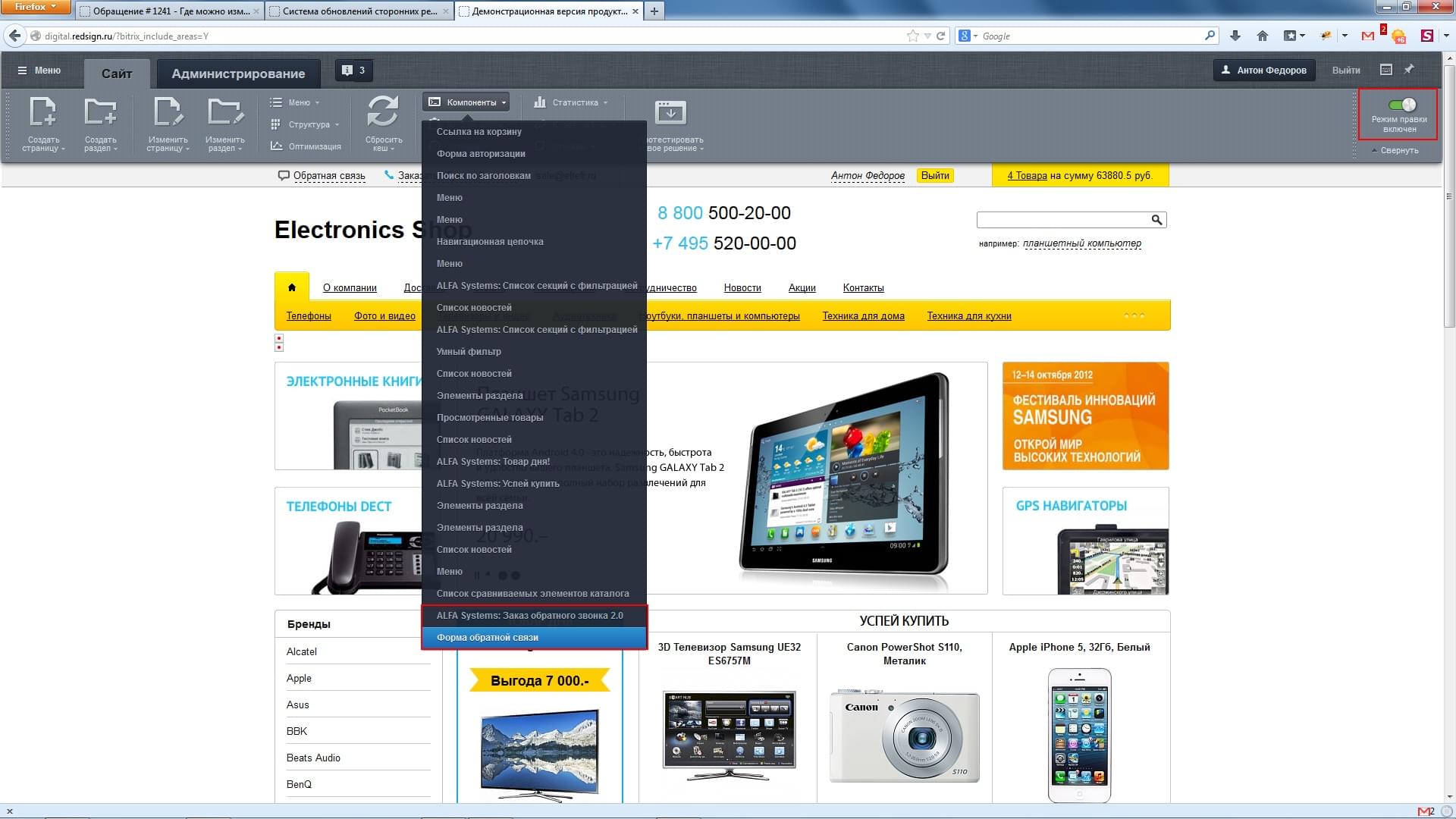Open the hamburger Меню in the Bitrix panel
The image size is (1456, 819).
pyautogui.click(x=39, y=71)
